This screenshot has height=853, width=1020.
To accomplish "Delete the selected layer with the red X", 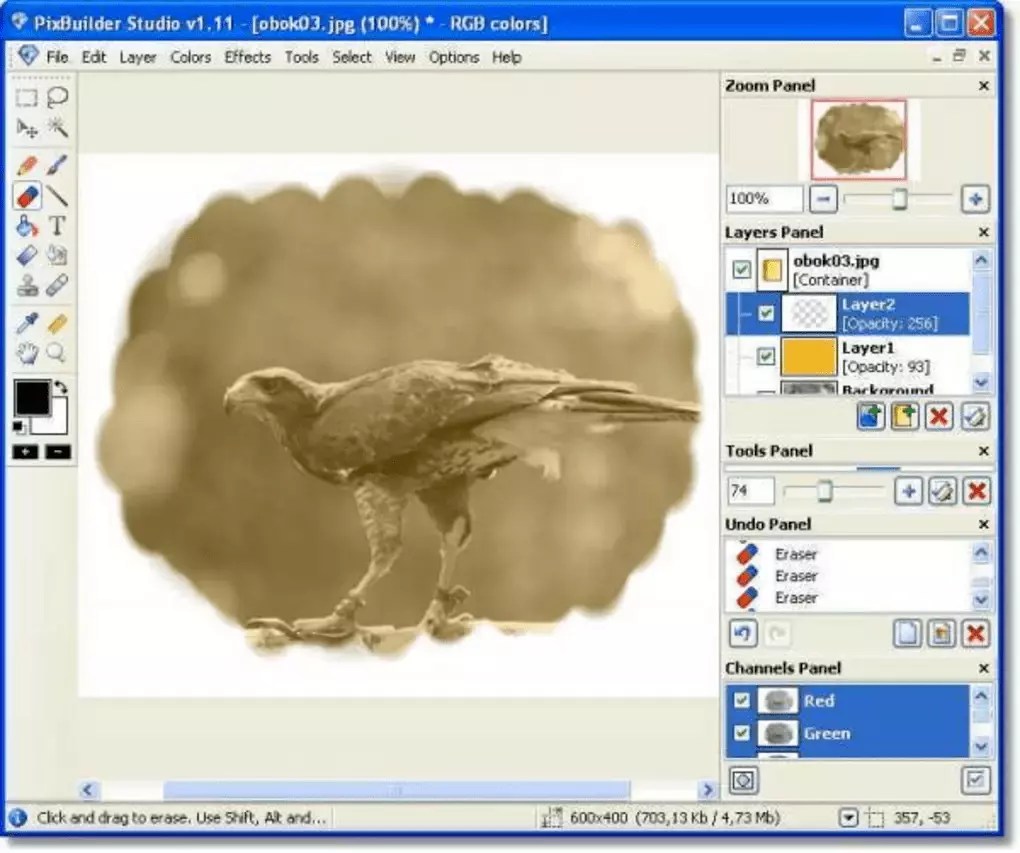I will (x=938, y=417).
